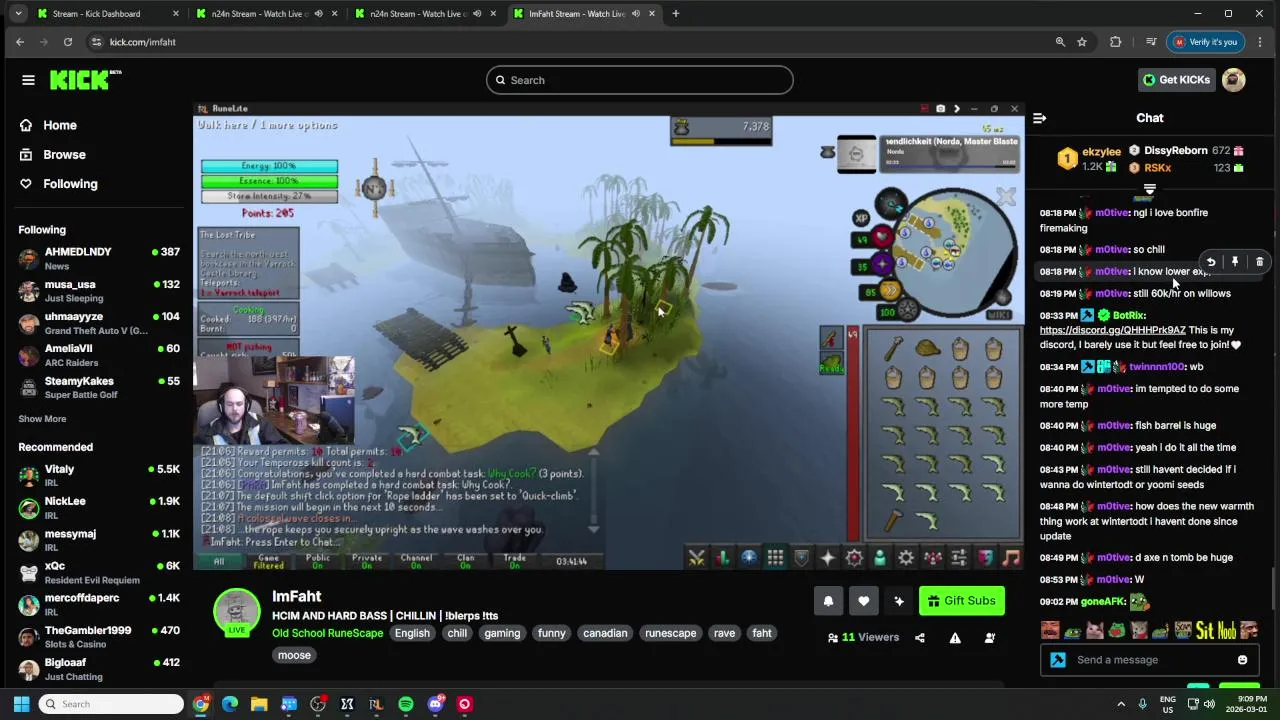Open the Discord invite link in chat

tap(1112, 330)
